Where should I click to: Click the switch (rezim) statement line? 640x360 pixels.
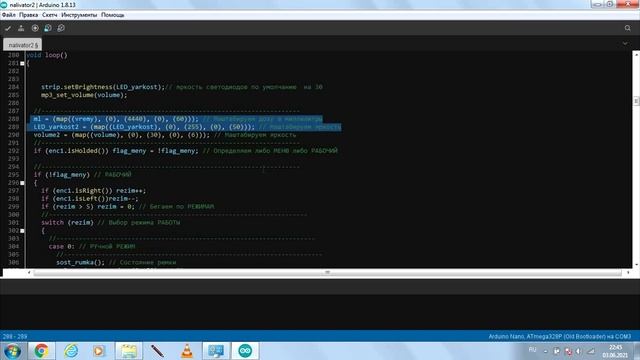click(x=111, y=222)
